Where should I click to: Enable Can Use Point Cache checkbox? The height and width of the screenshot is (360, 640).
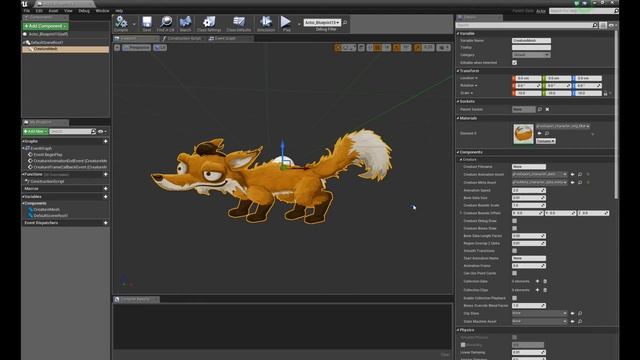coord(514,273)
